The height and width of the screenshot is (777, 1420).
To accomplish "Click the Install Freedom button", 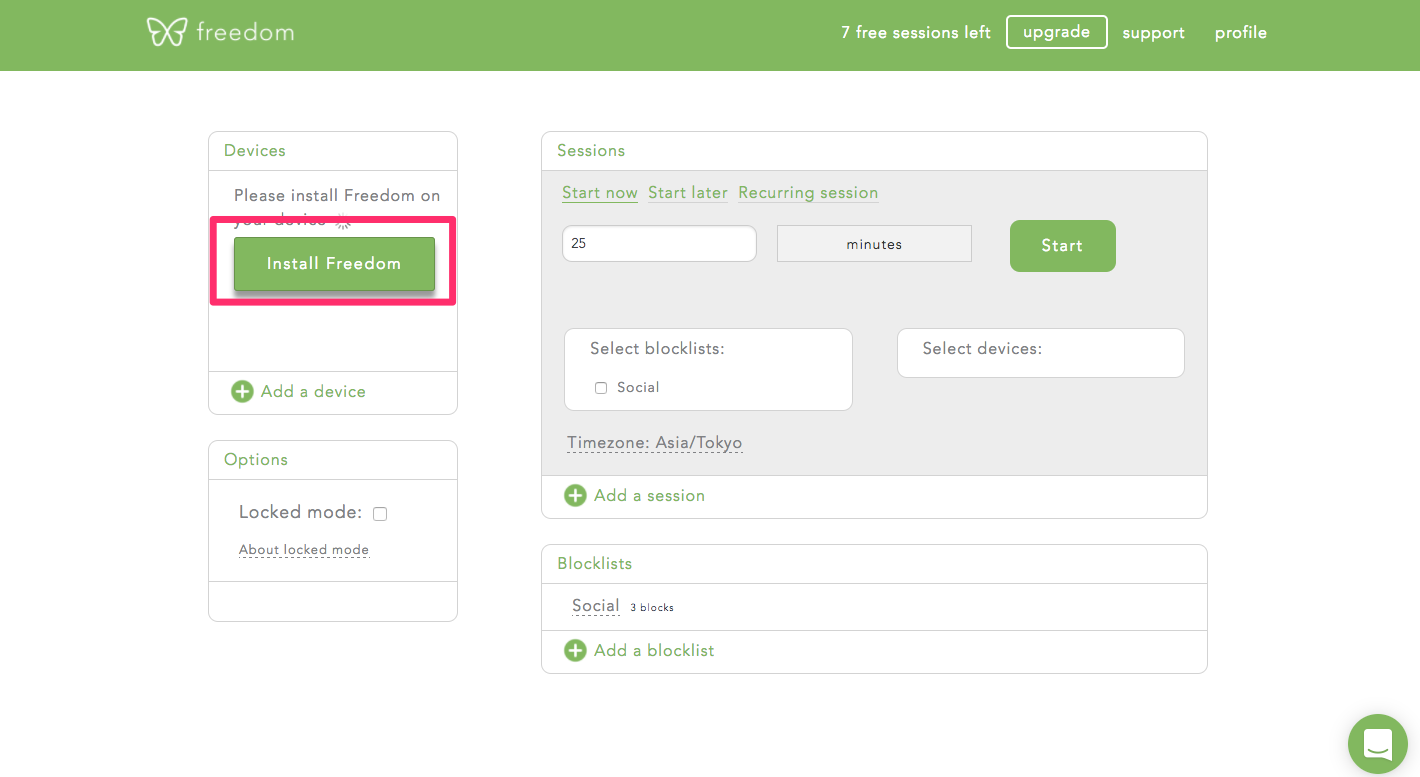I will (334, 264).
